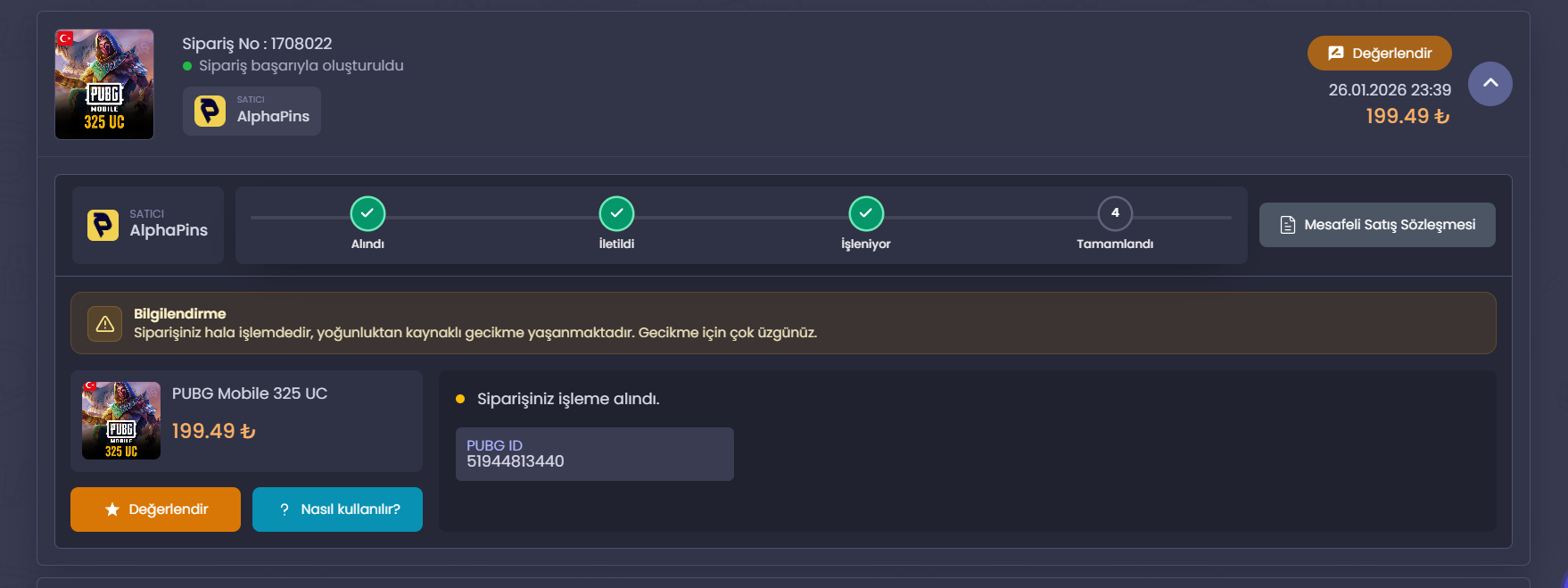This screenshot has height=588, width=1568.
Task: Open AlphaPins seller badge under order number
Action: [252, 111]
